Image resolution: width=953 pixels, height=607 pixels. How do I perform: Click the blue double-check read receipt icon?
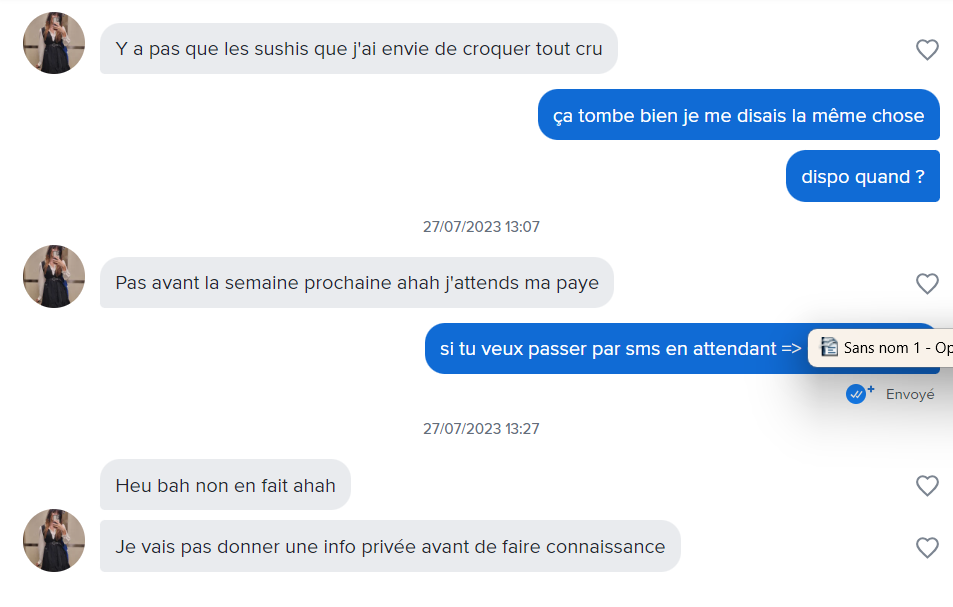tap(858, 394)
